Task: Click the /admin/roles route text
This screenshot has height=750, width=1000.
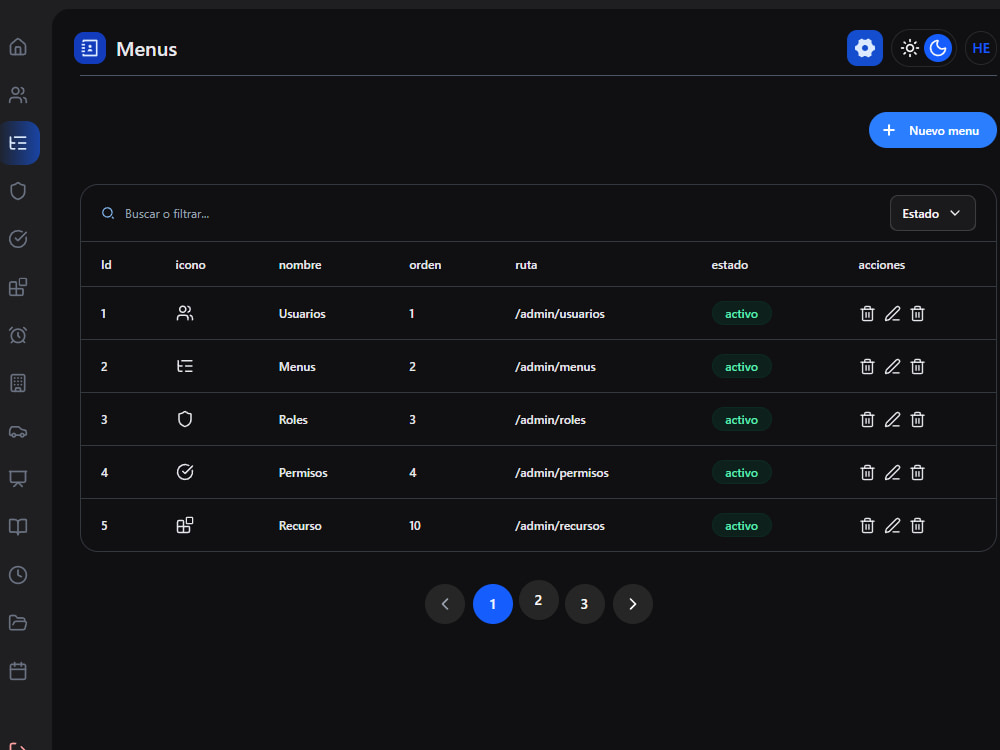Action: (550, 420)
